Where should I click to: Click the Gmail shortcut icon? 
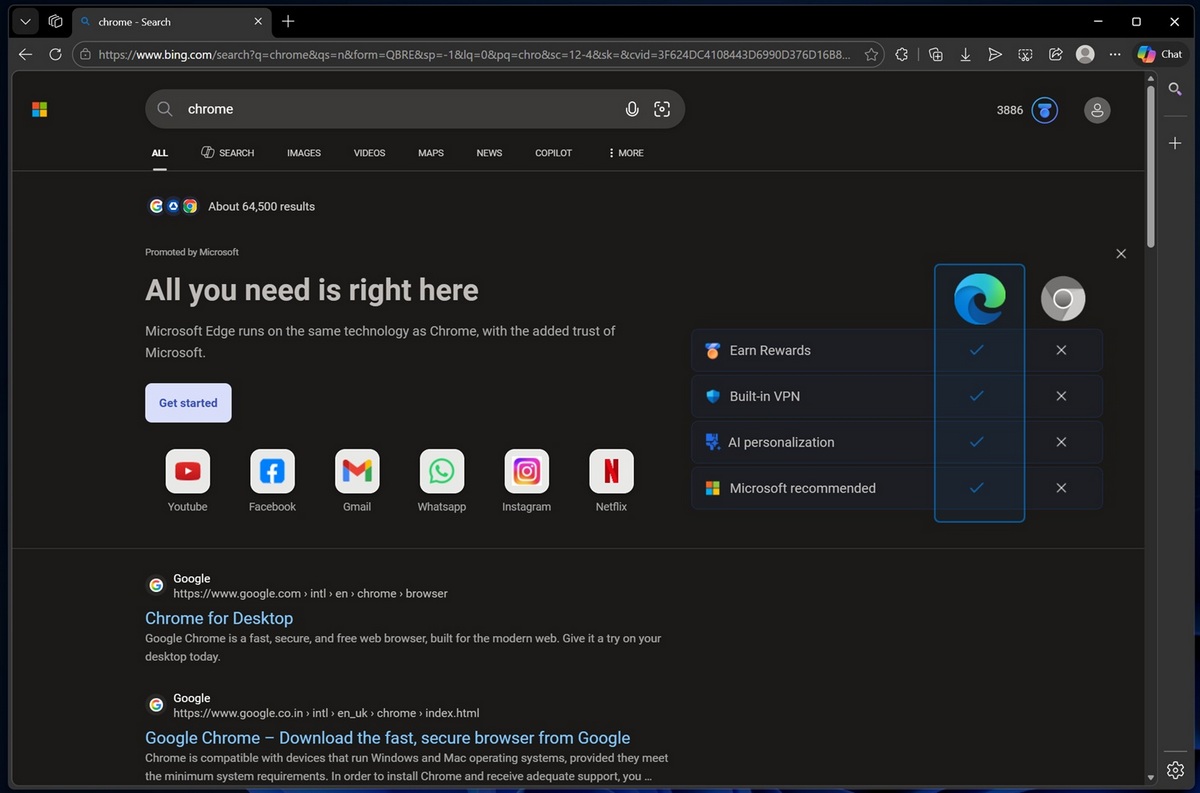coord(356,470)
